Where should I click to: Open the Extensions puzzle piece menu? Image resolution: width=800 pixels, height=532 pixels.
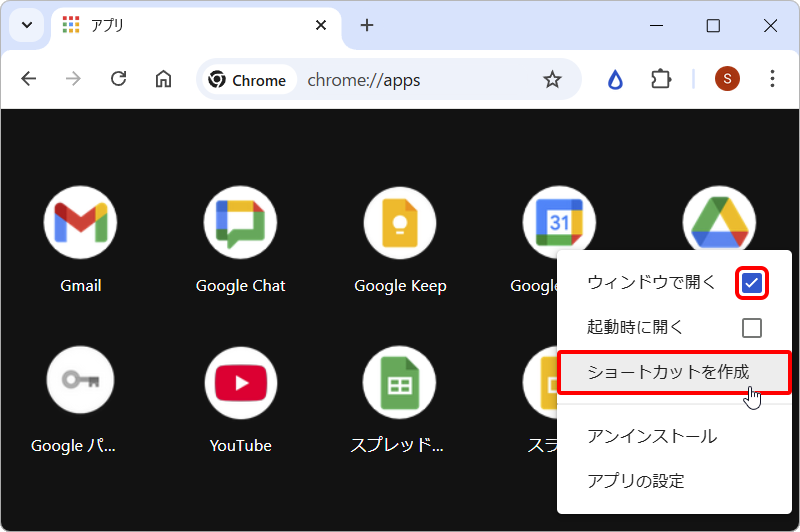pyautogui.click(x=661, y=80)
